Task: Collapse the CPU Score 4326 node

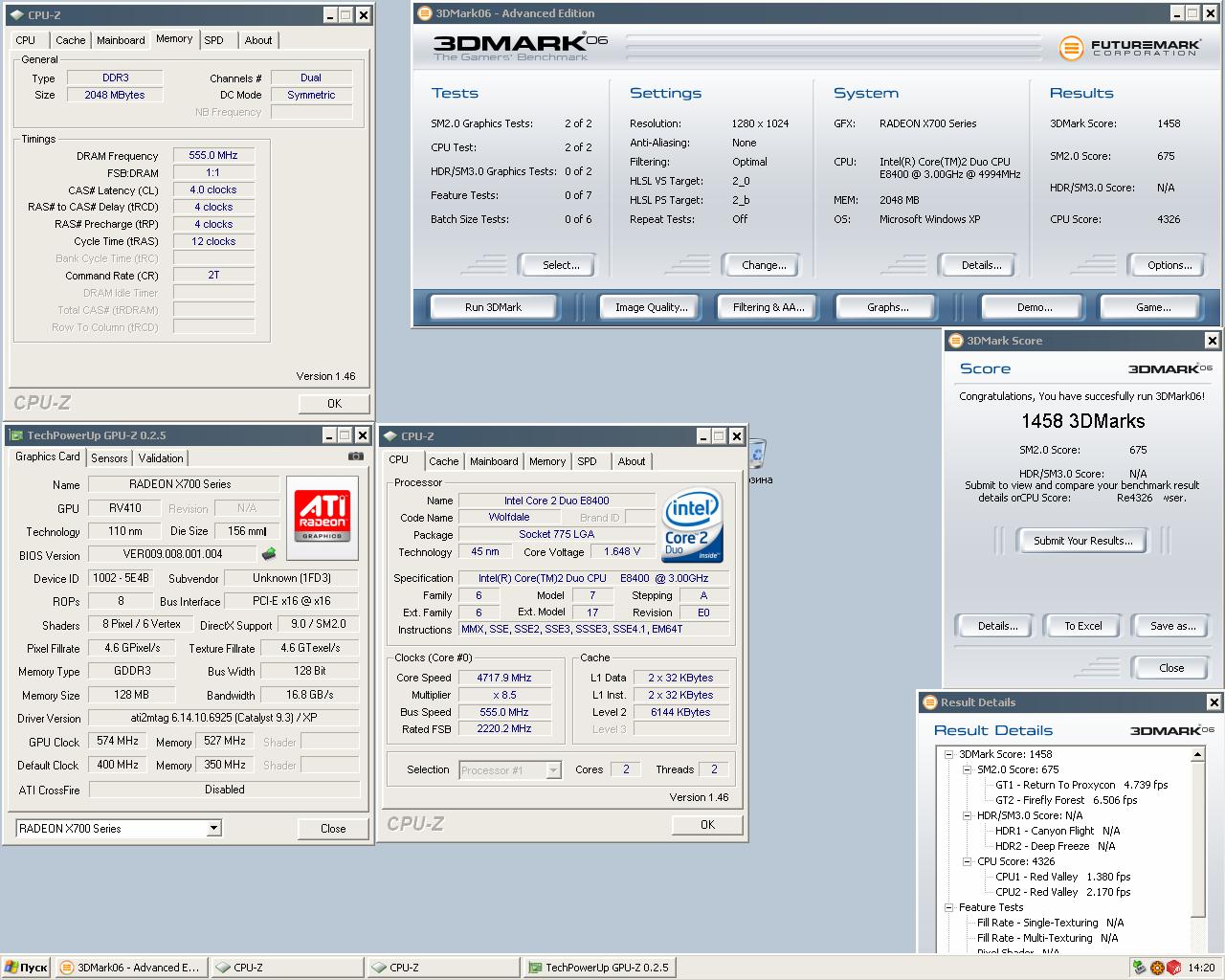Action: coord(968,861)
